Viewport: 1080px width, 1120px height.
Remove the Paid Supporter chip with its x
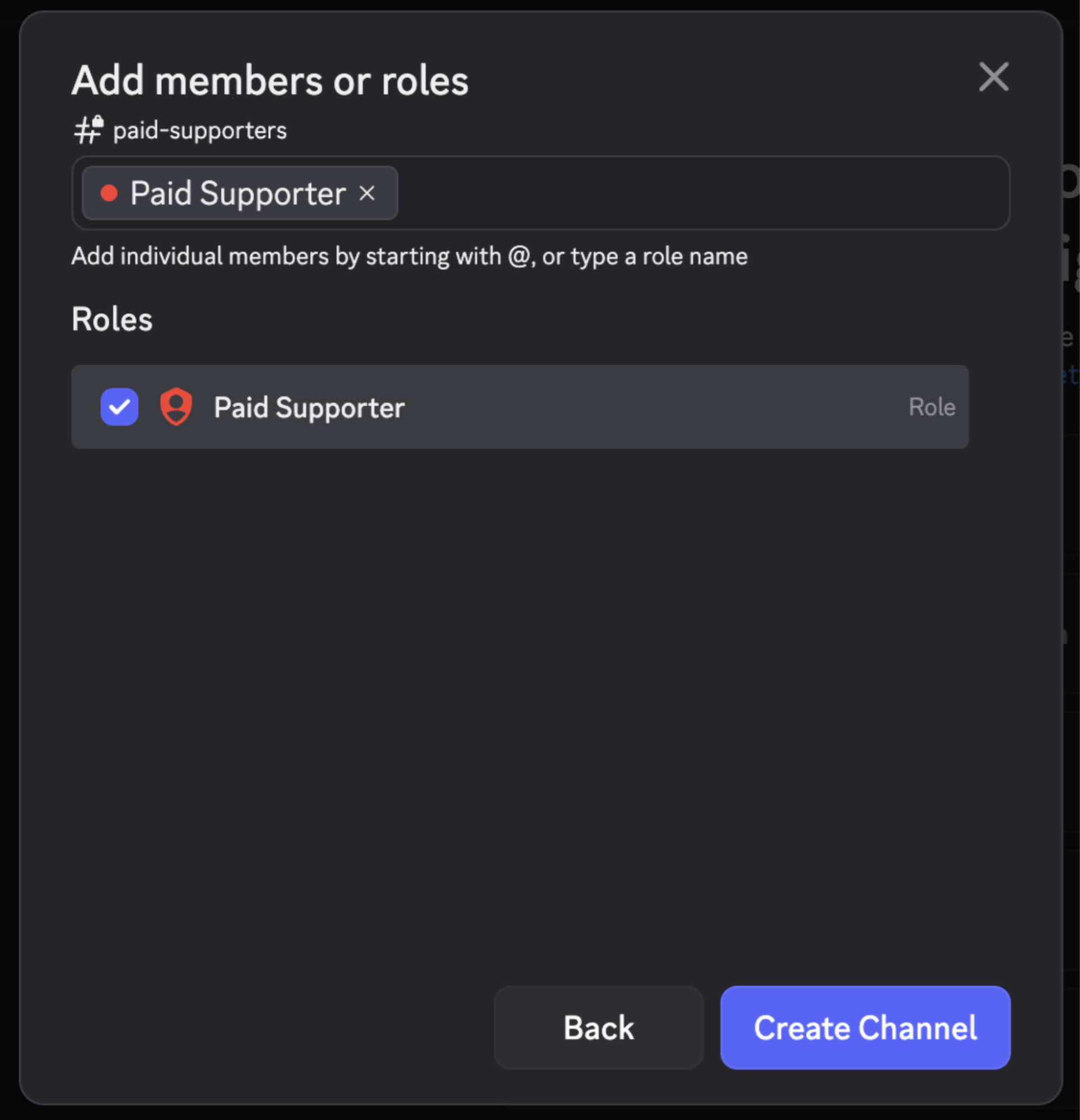point(367,193)
